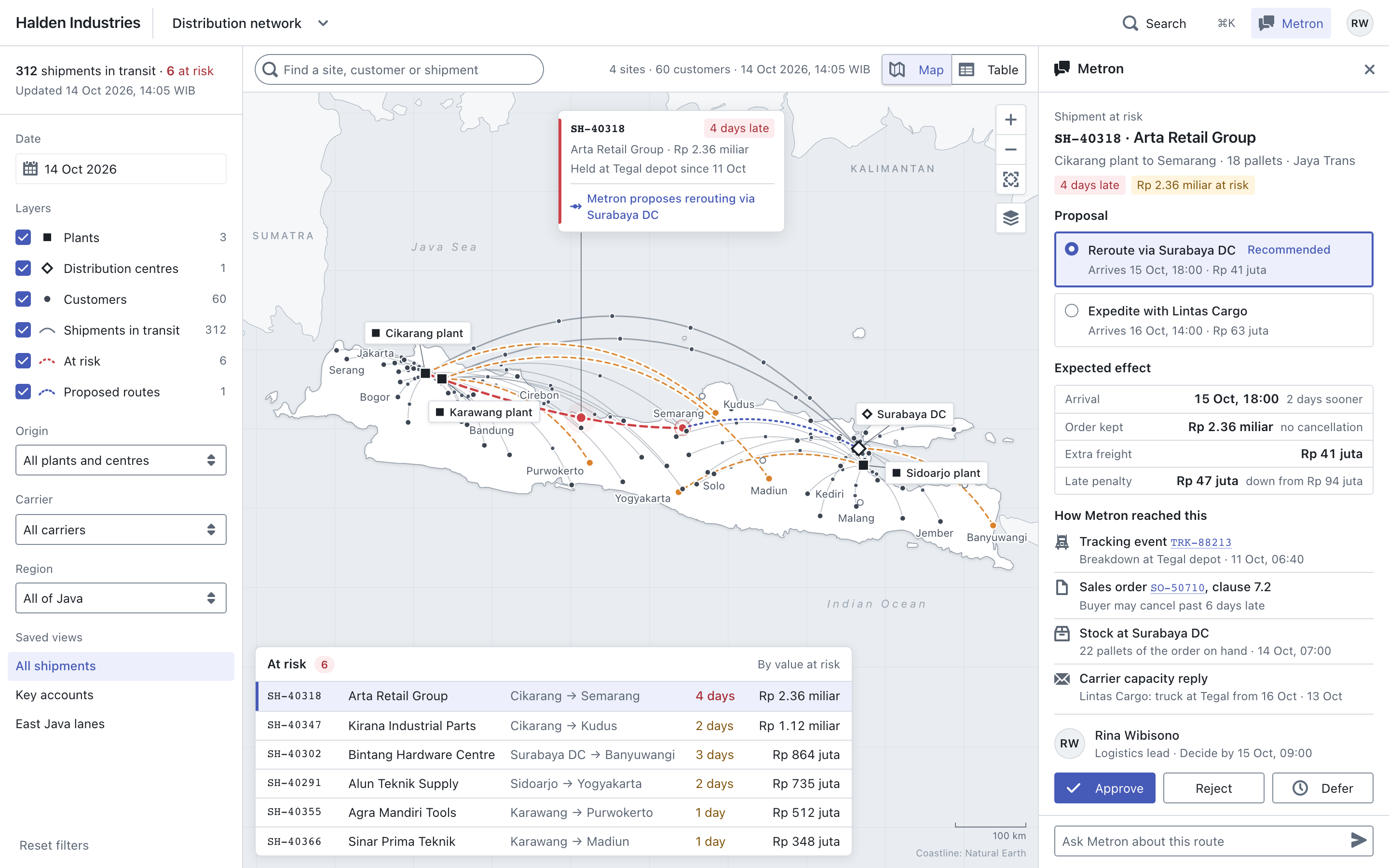Open tracking event TRK-88213 link
This screenshot has width=1389, height=868.
pos(1201,542)
